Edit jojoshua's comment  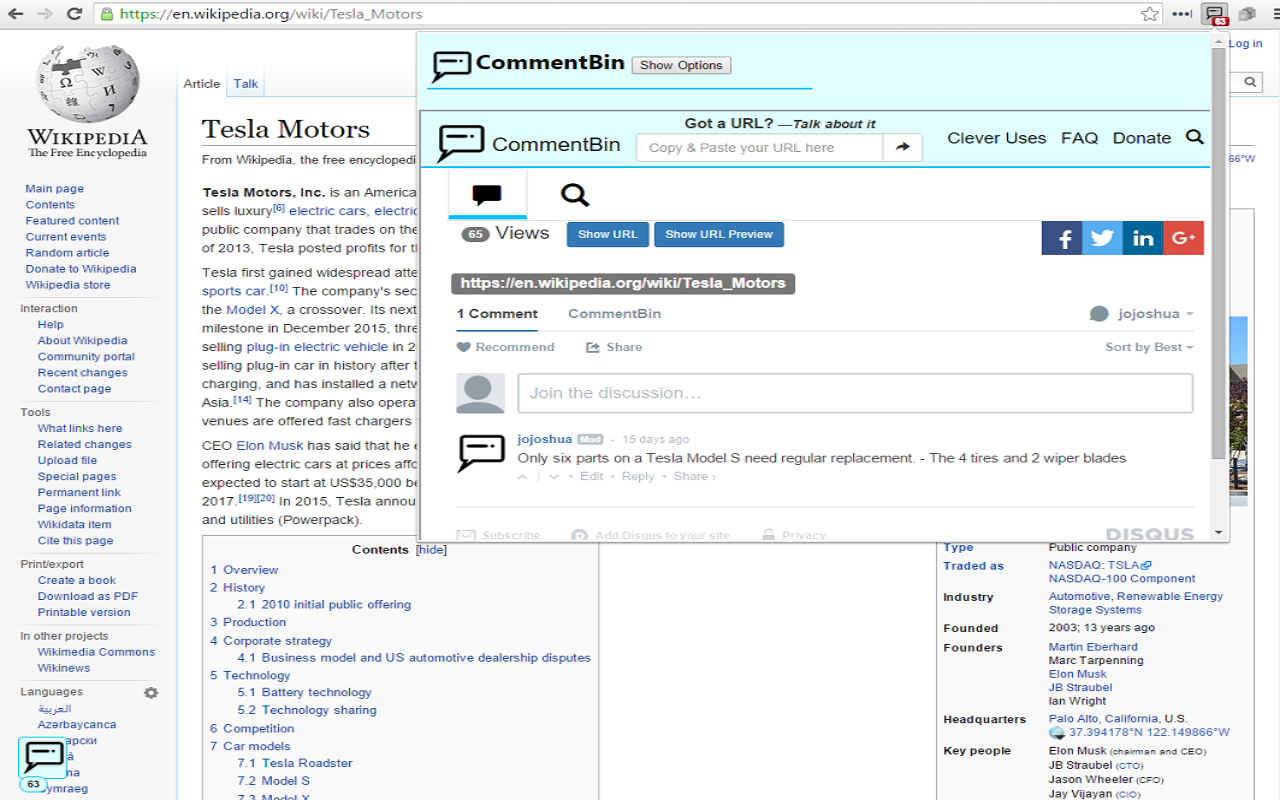pyautogui.click(x=592, y=477)
